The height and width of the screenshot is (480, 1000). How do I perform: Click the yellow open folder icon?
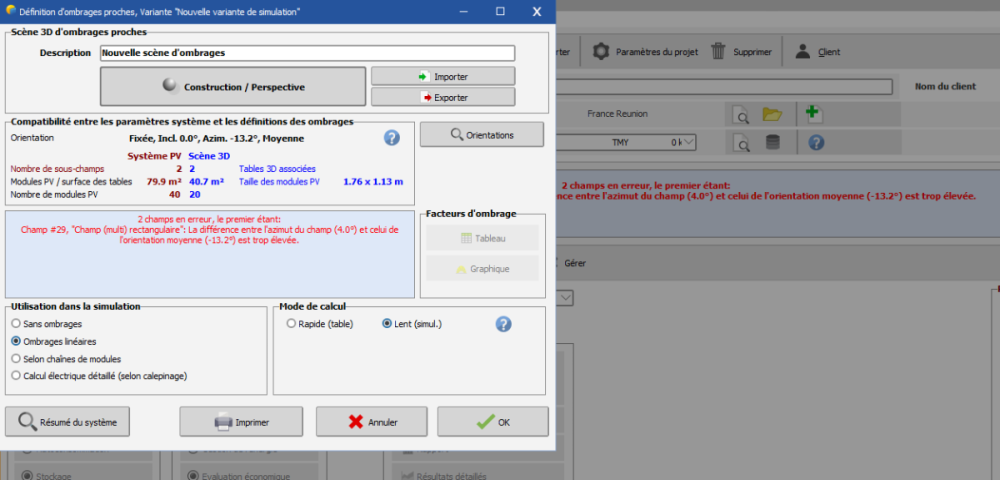pyautogui.click(x=771, y=114)
